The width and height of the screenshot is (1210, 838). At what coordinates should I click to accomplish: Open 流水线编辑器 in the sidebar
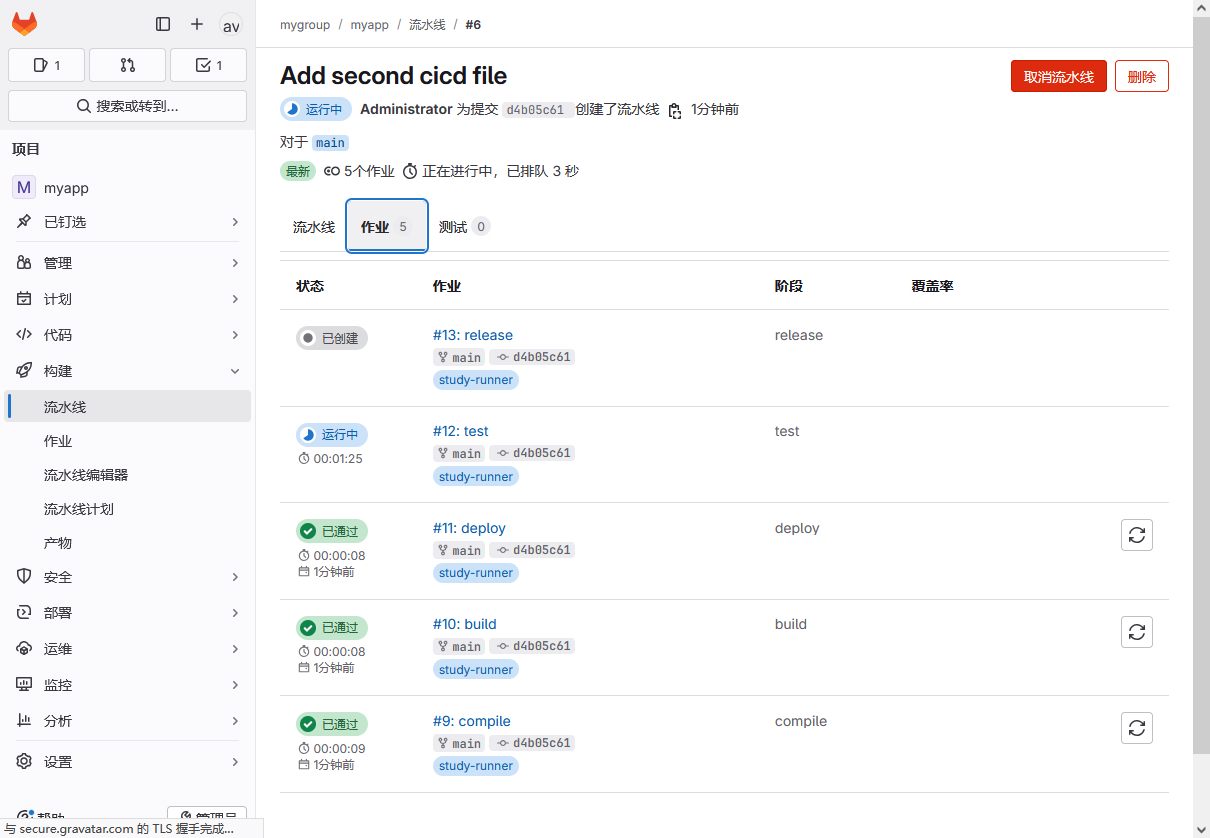click(x=86, y=475)
